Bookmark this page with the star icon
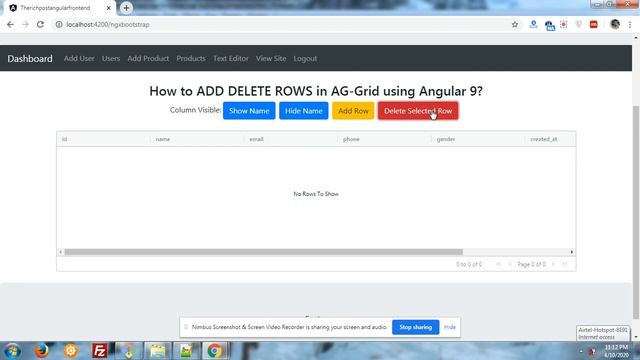The width and height of the screenshot is (640, 360). tap(515, 24)
